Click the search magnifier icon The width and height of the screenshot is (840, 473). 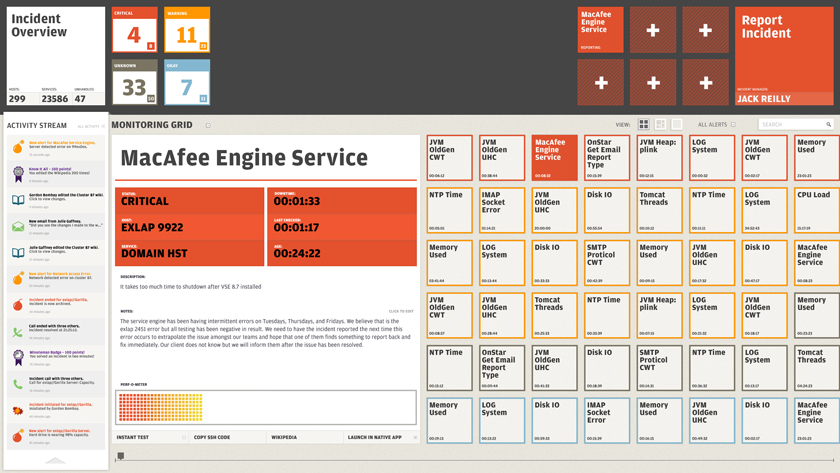[x=828, y=124]
